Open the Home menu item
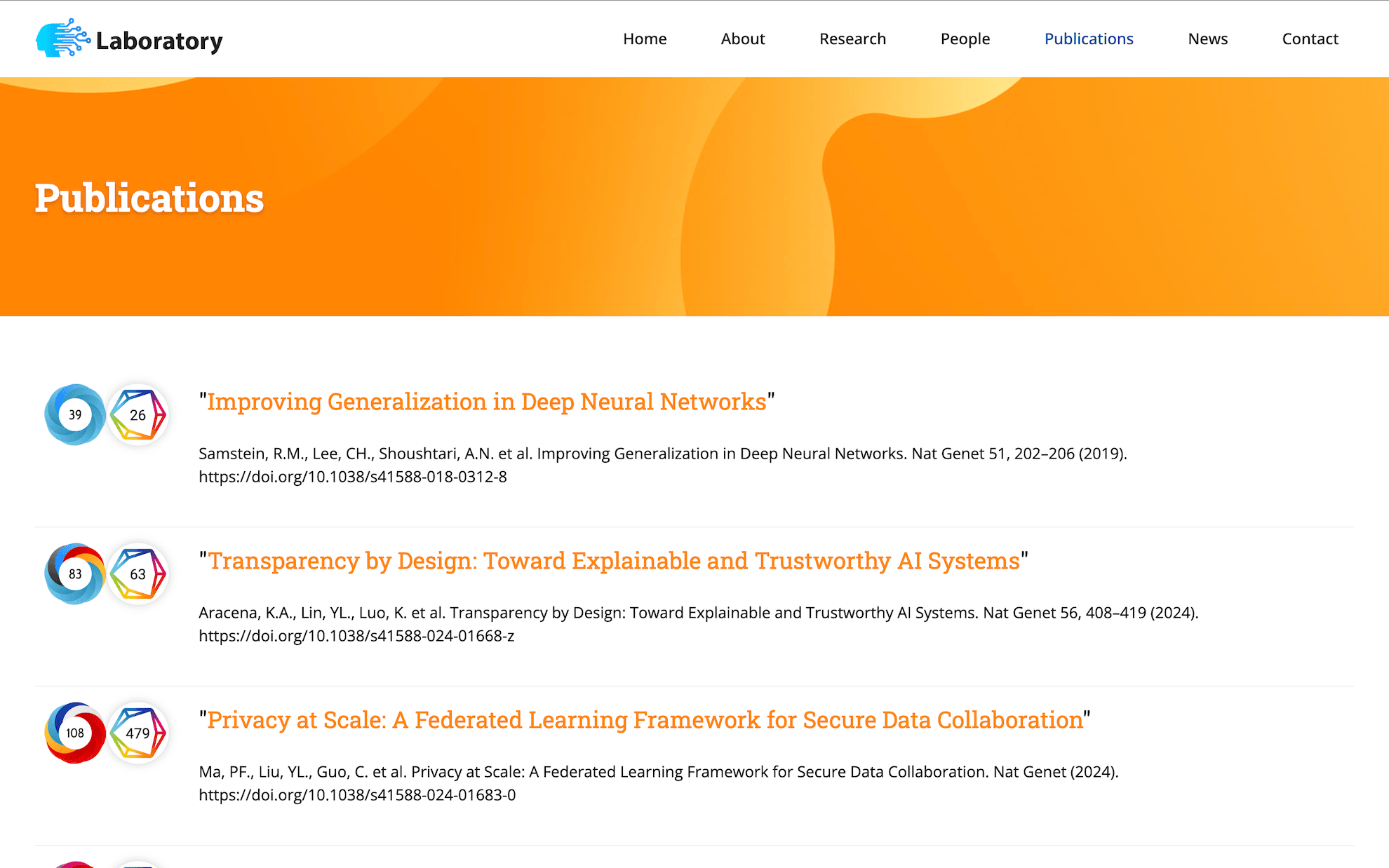 [x=645, y=39]
